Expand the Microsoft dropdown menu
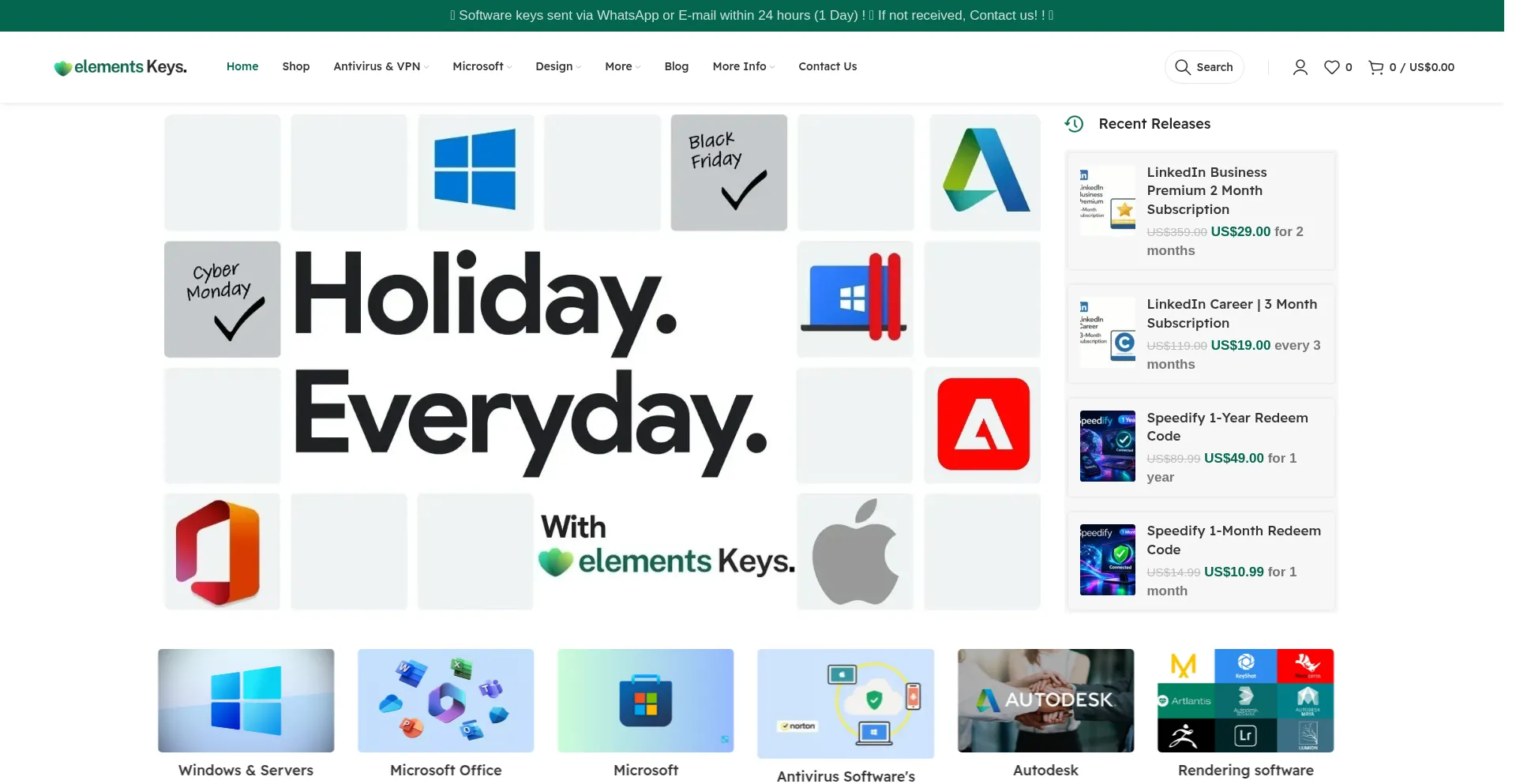Image resolution: width=1516 pixels, height=784 pixels. pyautogui.click(x=482, y=67)
